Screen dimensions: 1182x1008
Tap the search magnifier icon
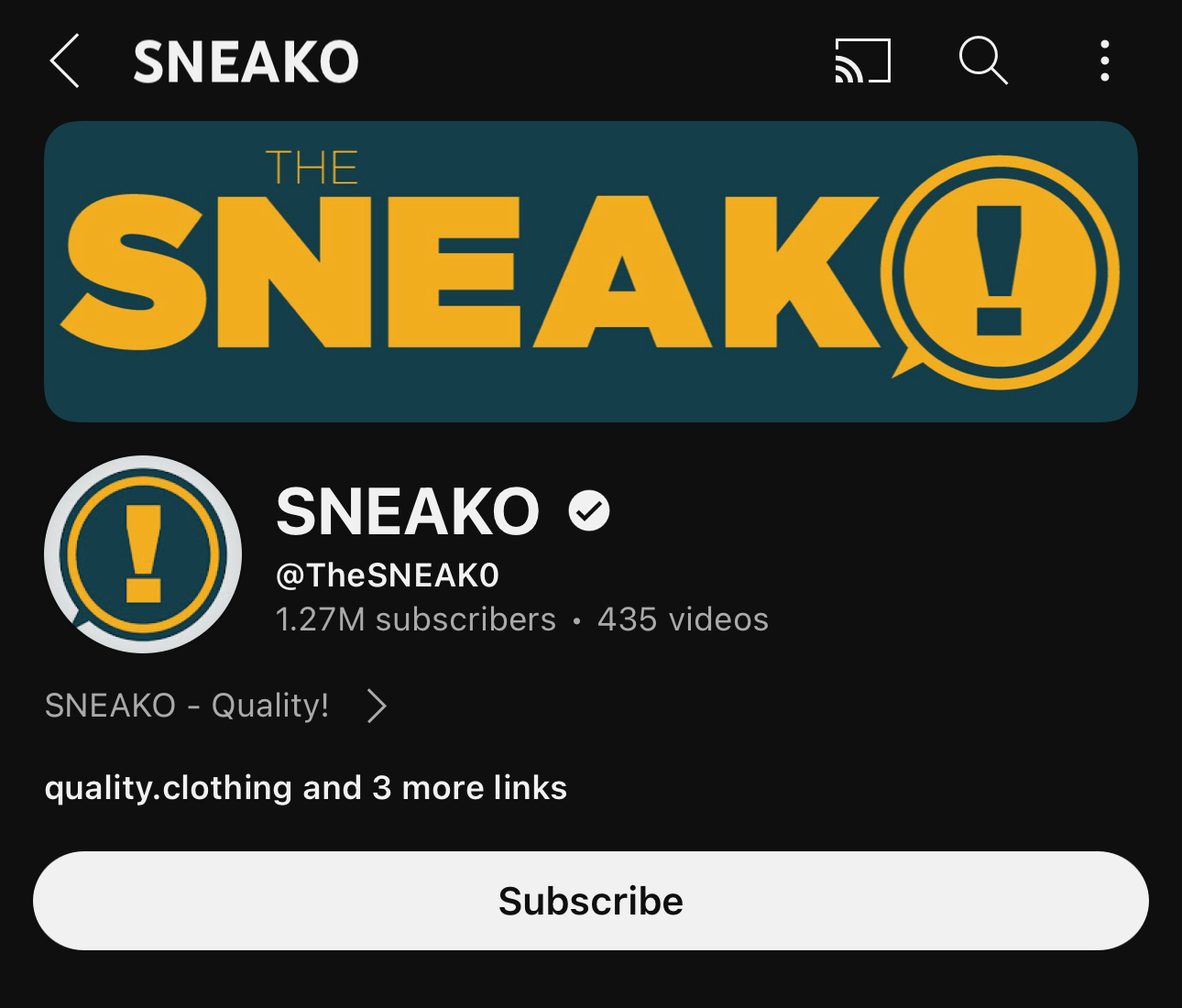[x=983, y=60]
